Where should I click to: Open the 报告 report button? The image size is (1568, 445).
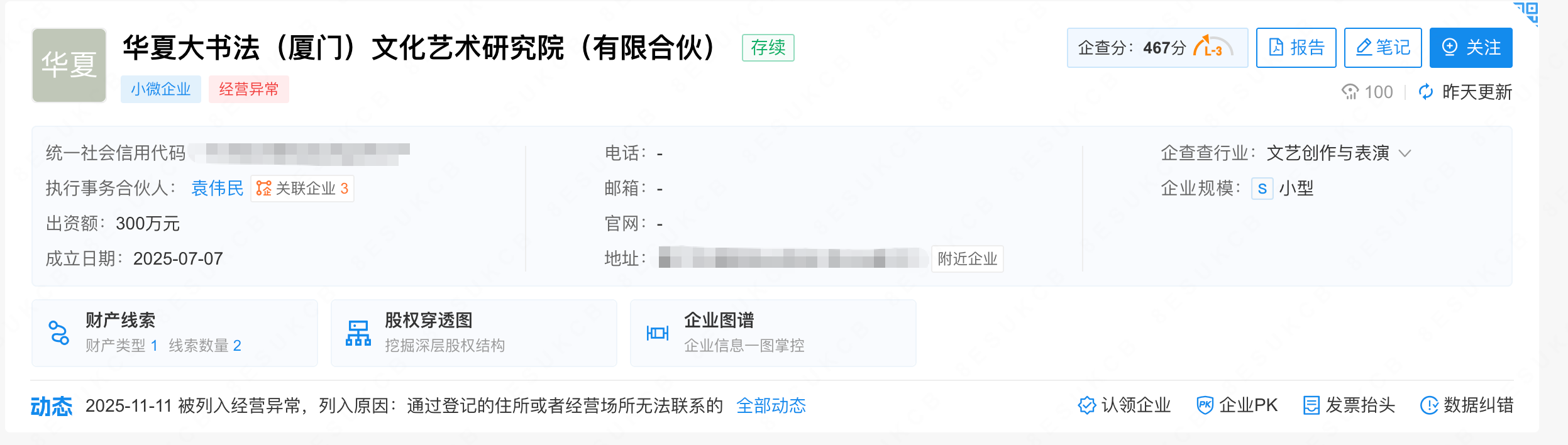tap(1296, 48)
